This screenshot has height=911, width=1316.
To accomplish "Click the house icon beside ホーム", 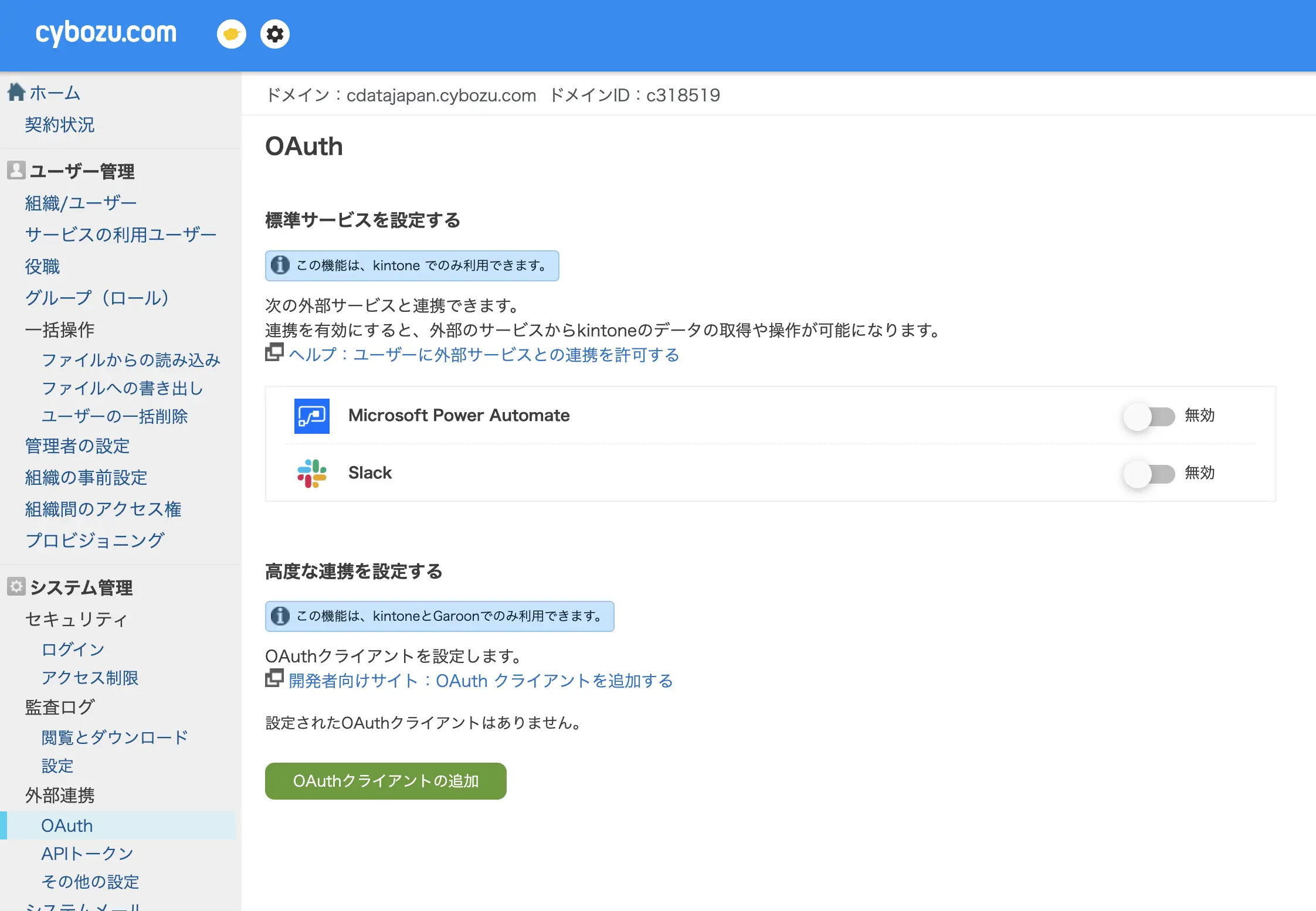I will click(x=16, y=92).
